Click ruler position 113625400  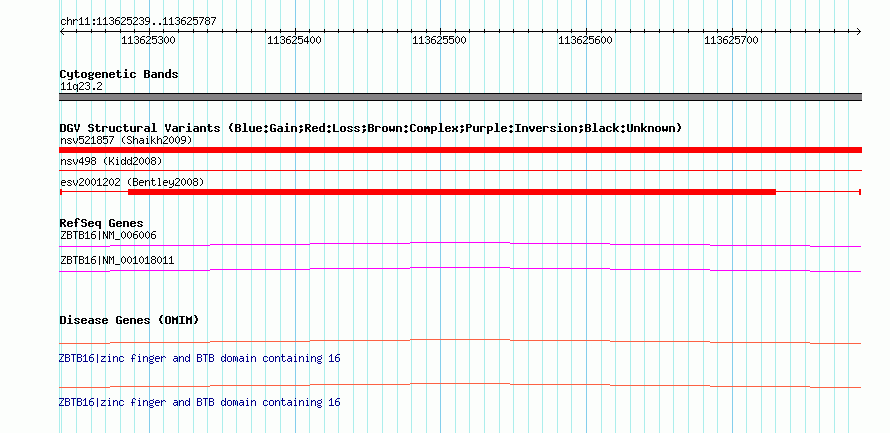point(294,40)
